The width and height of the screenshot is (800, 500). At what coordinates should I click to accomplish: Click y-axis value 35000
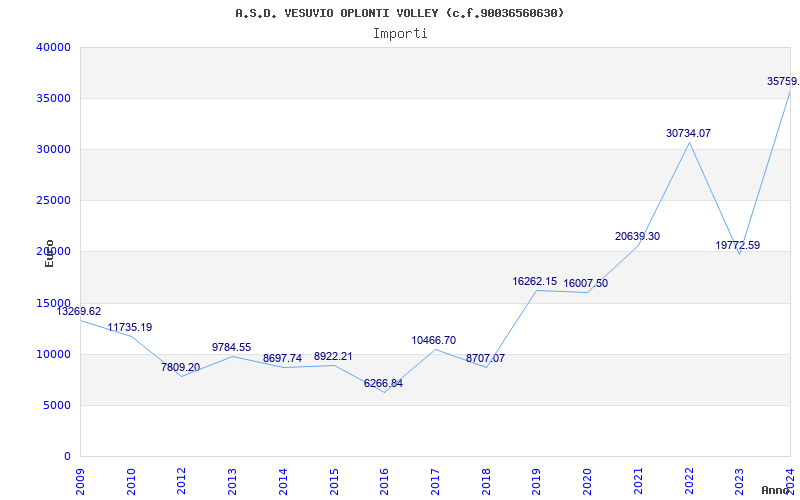53,98
